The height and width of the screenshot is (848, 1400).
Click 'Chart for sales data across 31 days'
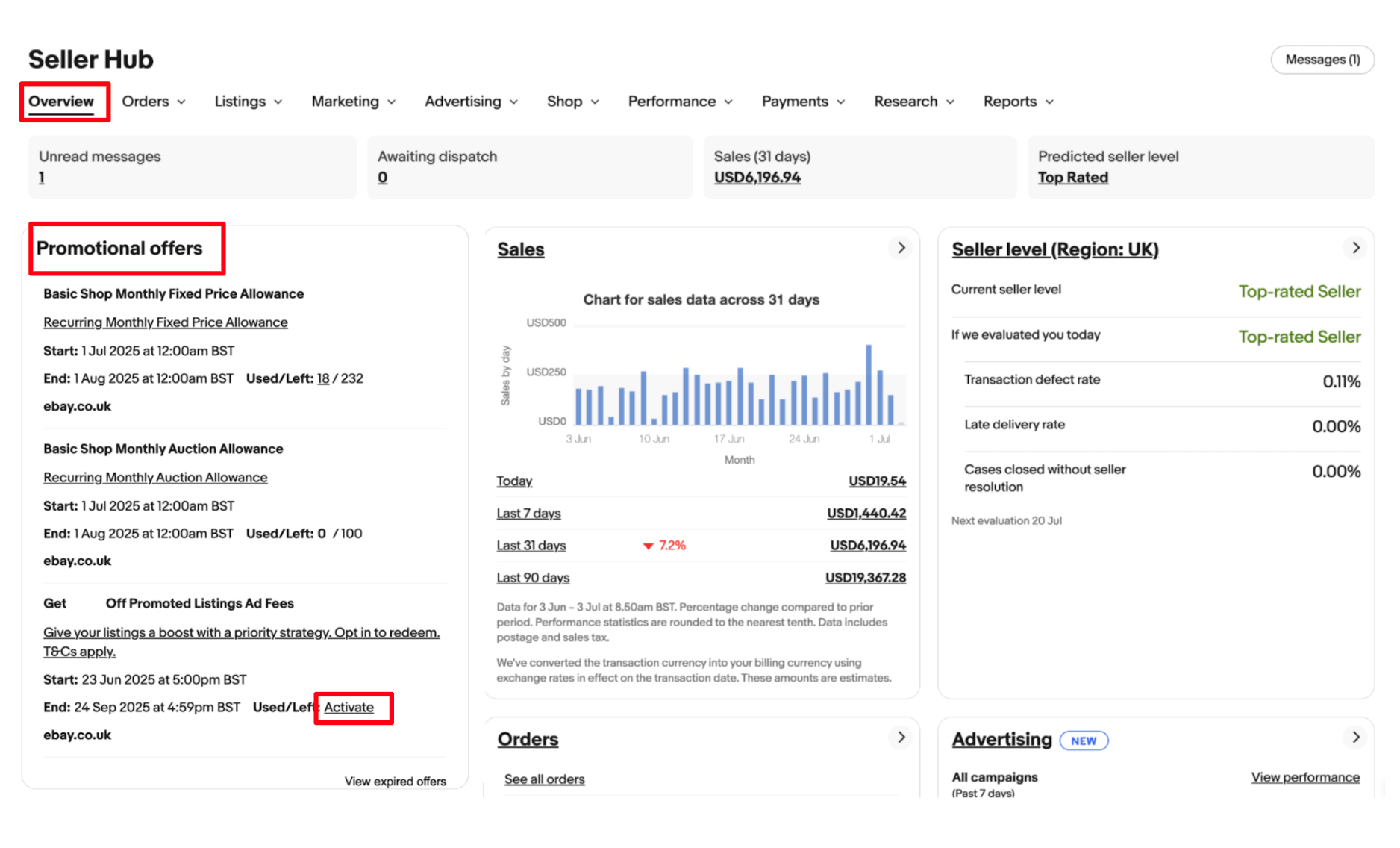[x=701, y=299]
